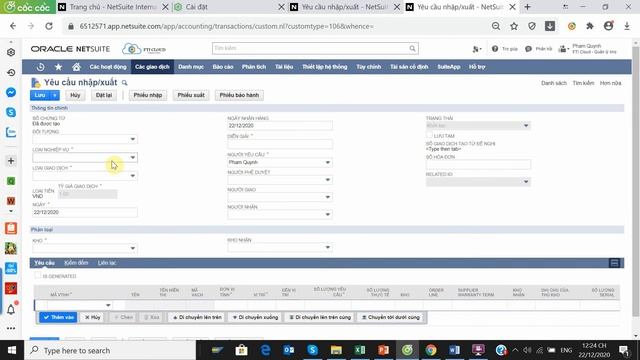This screenshot has height=360, width=640.
Task: Click Di chuyển xuống button
Action: pyautogui.click(x=255, y=317)
